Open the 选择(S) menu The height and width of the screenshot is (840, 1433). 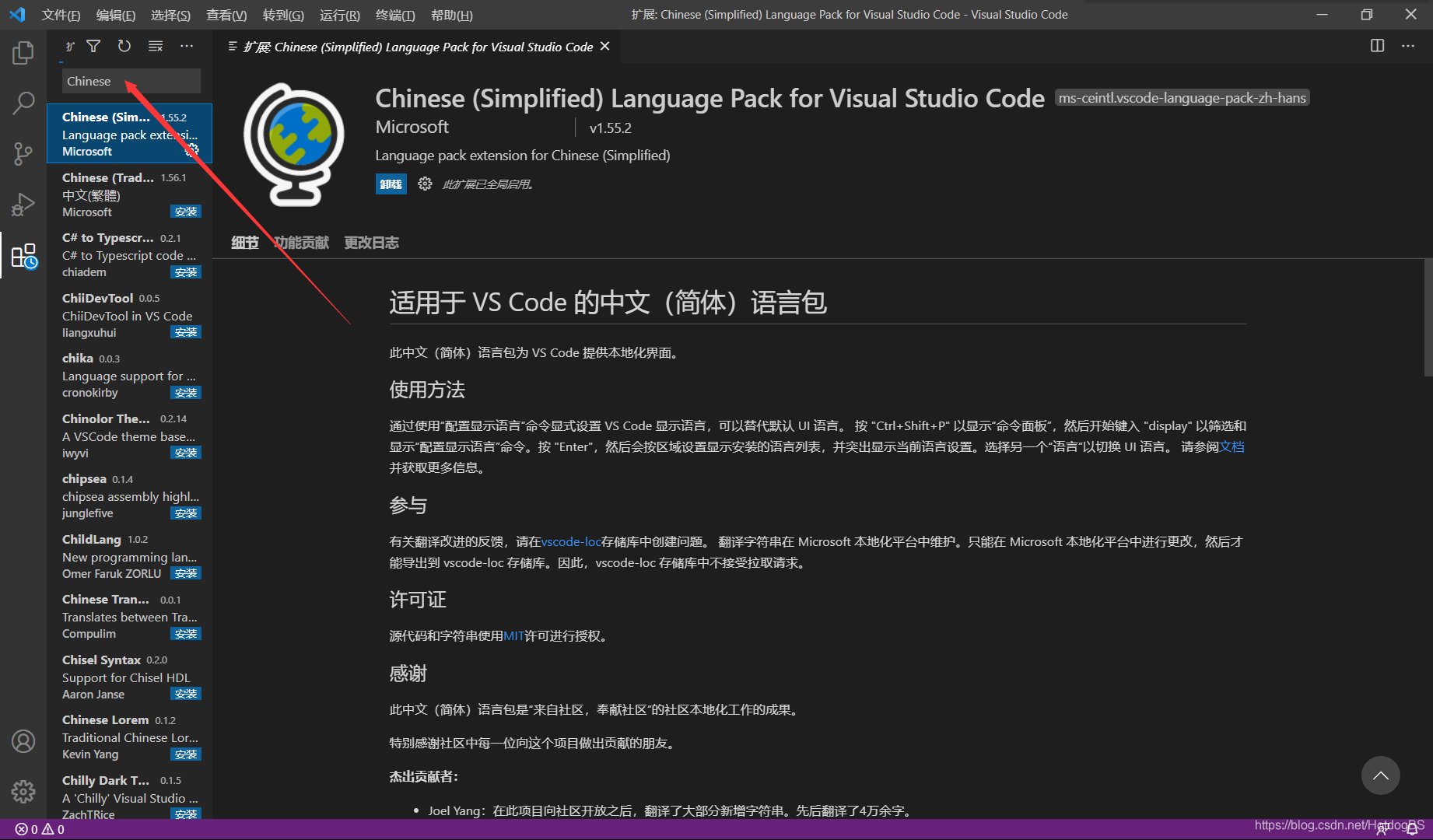pyautogui.click(x=170, y=15)
